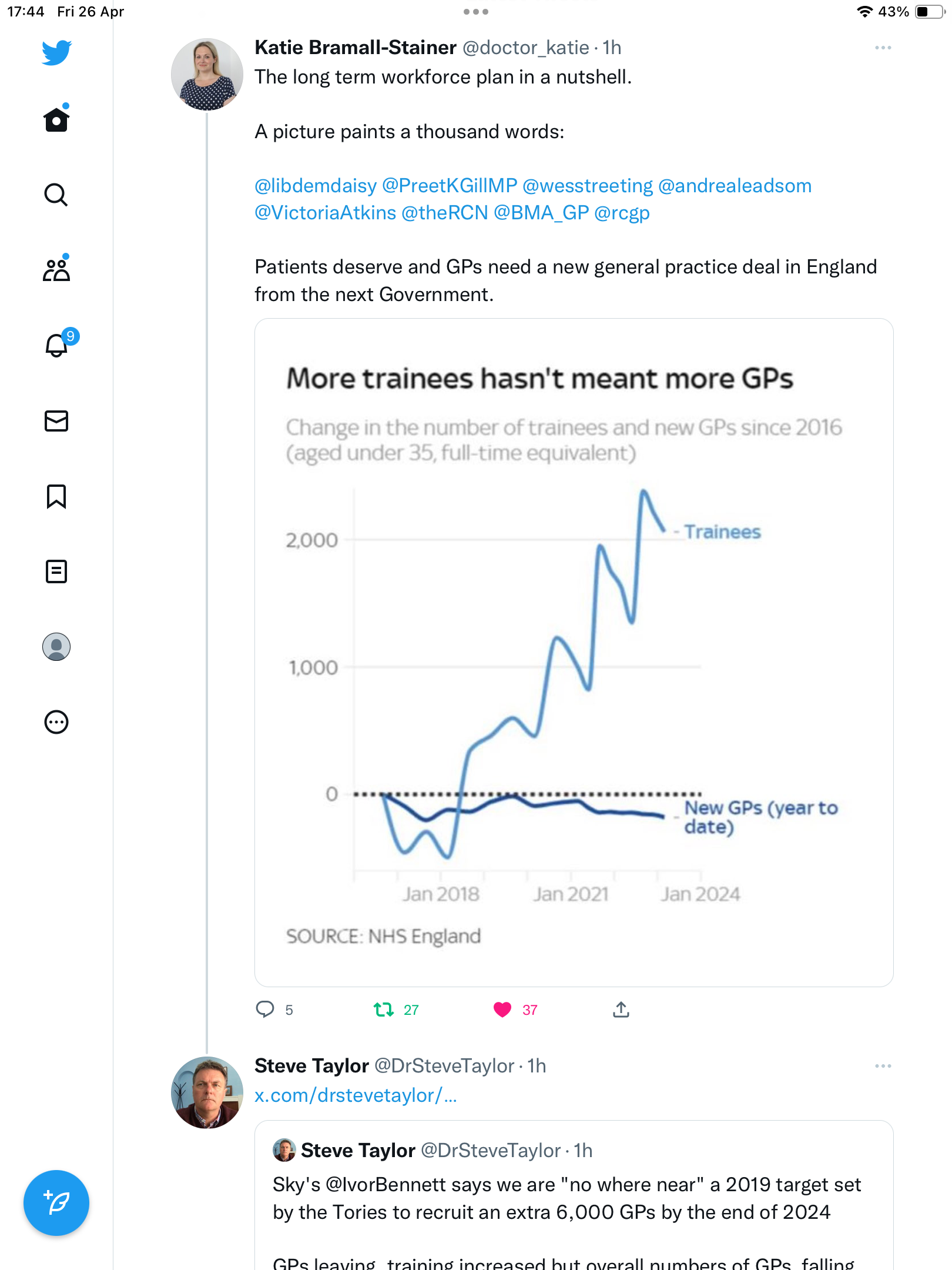Share Katie's tweet via the share icon

pyautogui.click(x=621, y=1010)
